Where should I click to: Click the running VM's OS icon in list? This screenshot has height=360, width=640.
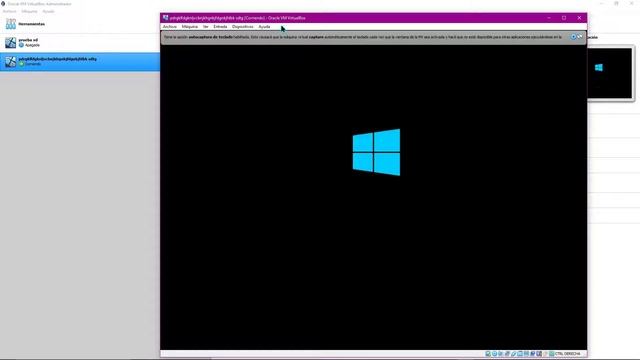[x=11, y=62]
